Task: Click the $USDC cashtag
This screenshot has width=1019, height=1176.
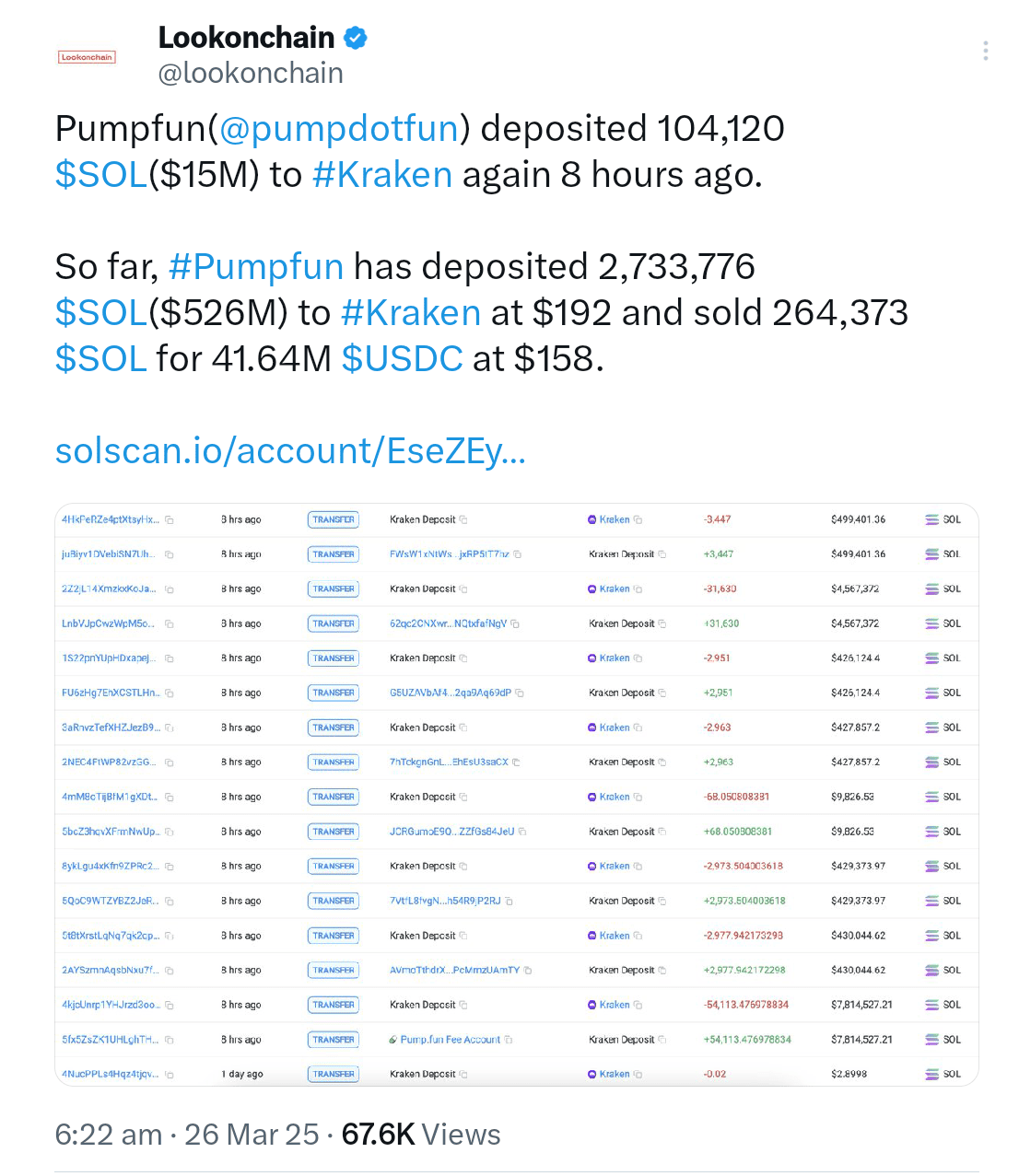Action: (x=402, y=358)
